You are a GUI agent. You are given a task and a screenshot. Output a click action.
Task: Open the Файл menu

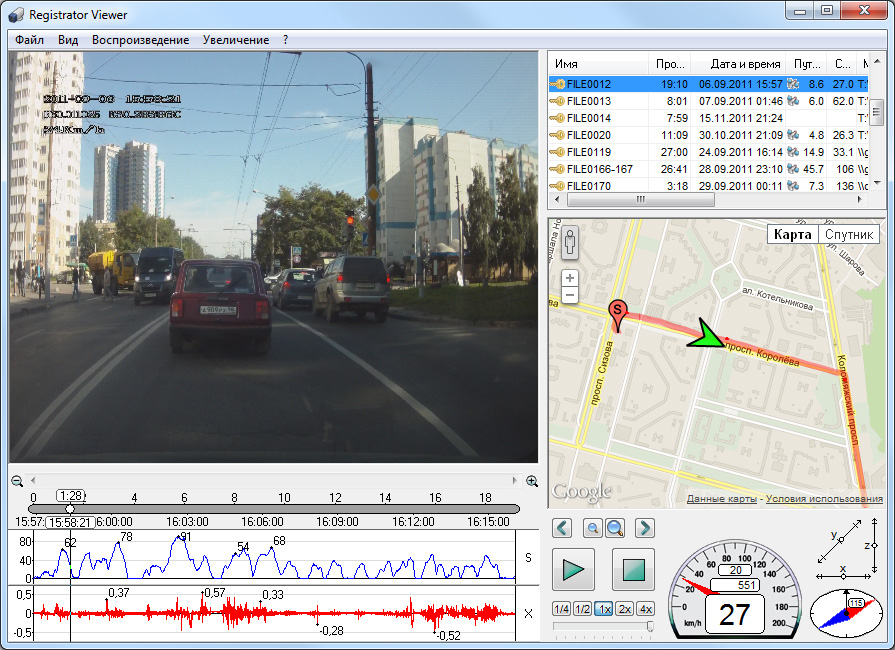click(29, 40)
